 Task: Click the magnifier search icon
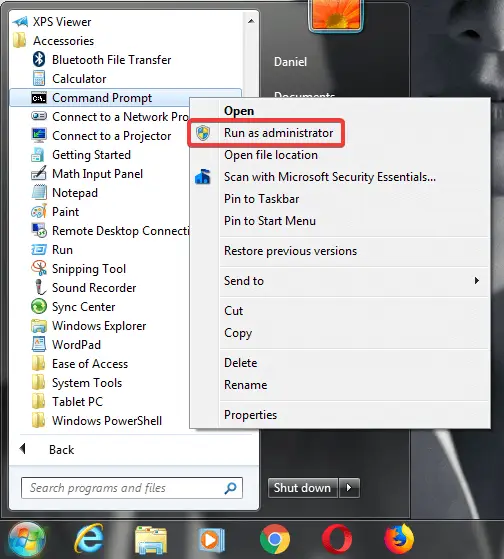(x=230, y=488)
